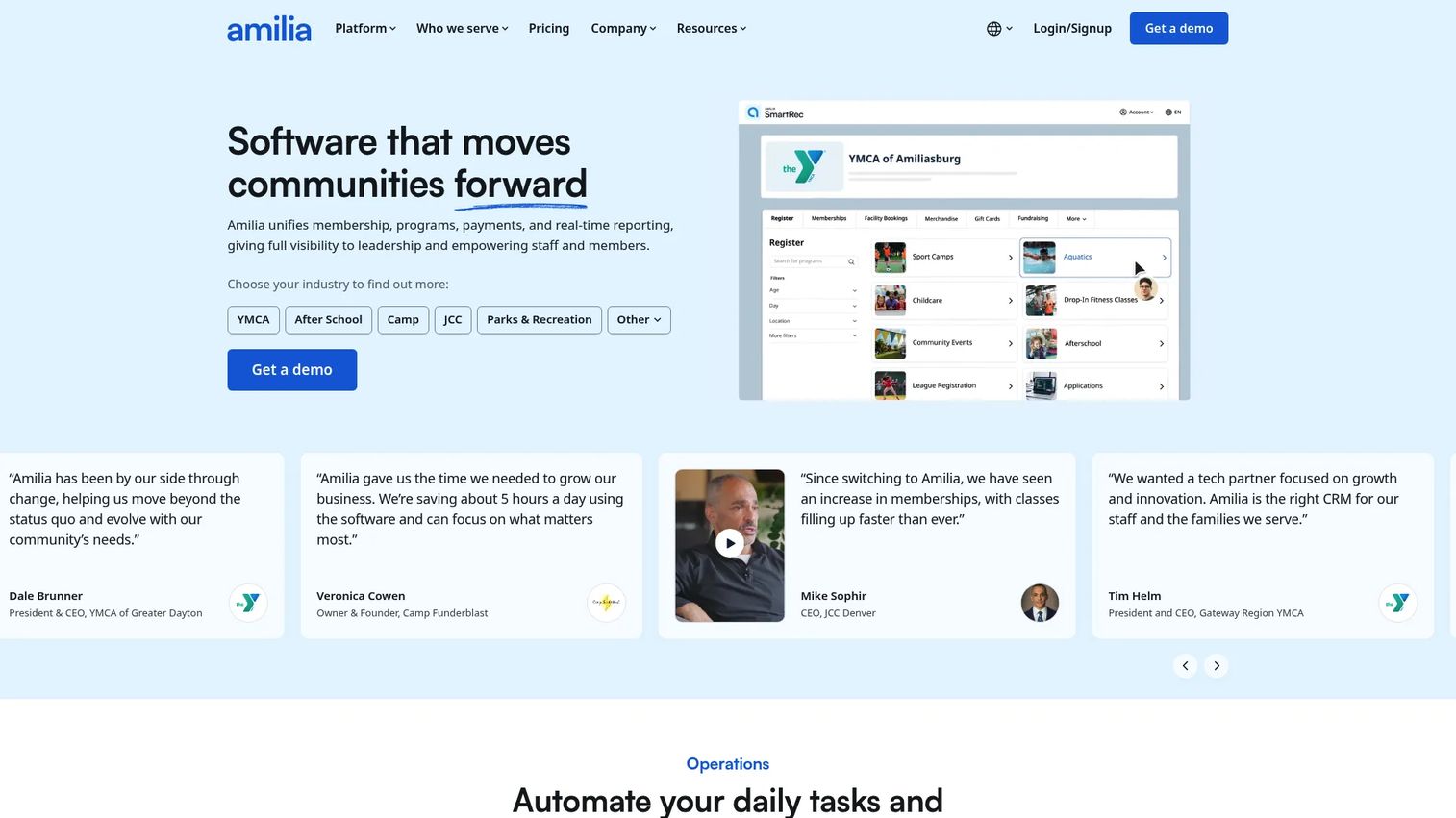Click the 'CEO, JCC Denver' caption
The height and width of the screenshot is (818, 1456).
point(839,613)
